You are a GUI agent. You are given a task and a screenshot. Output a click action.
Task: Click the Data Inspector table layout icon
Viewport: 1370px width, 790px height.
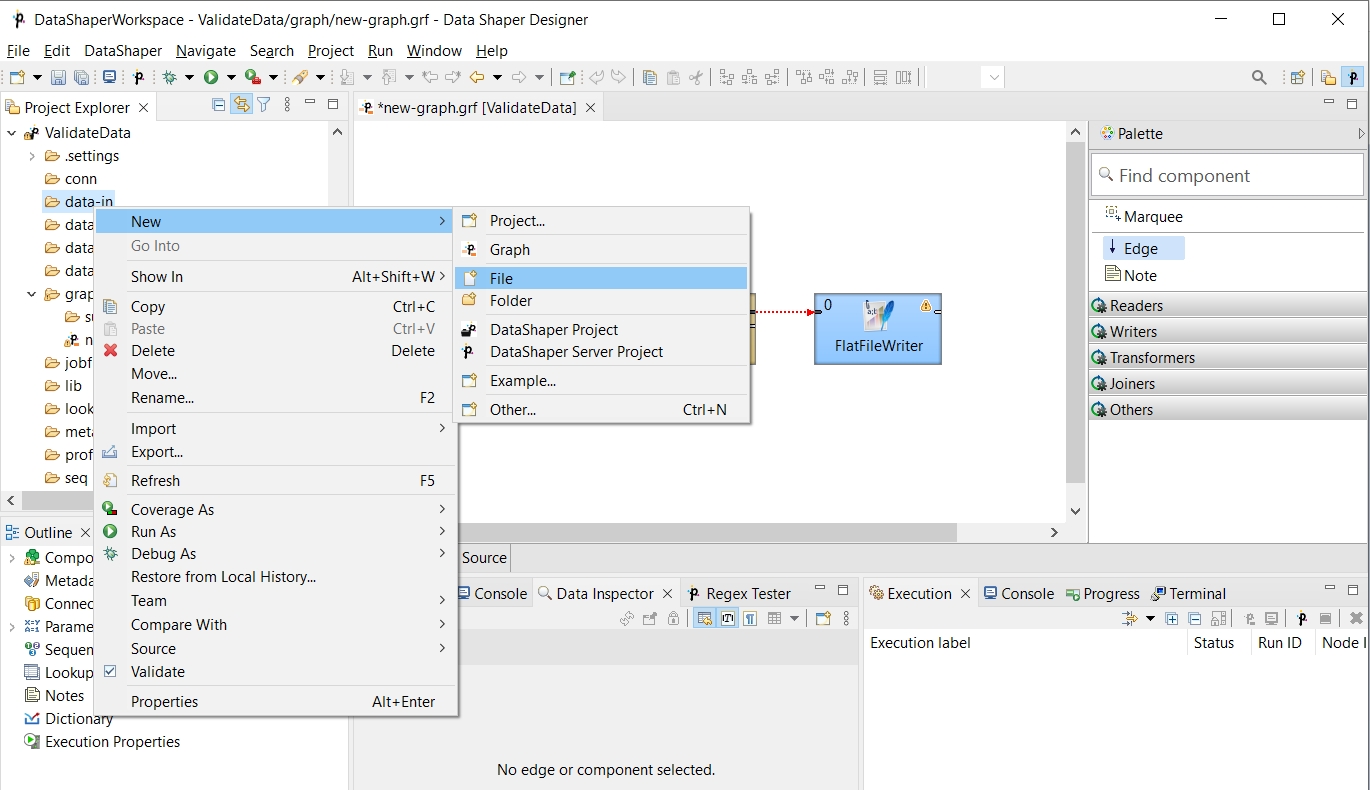pyautogui.click(x=774, y=618)
